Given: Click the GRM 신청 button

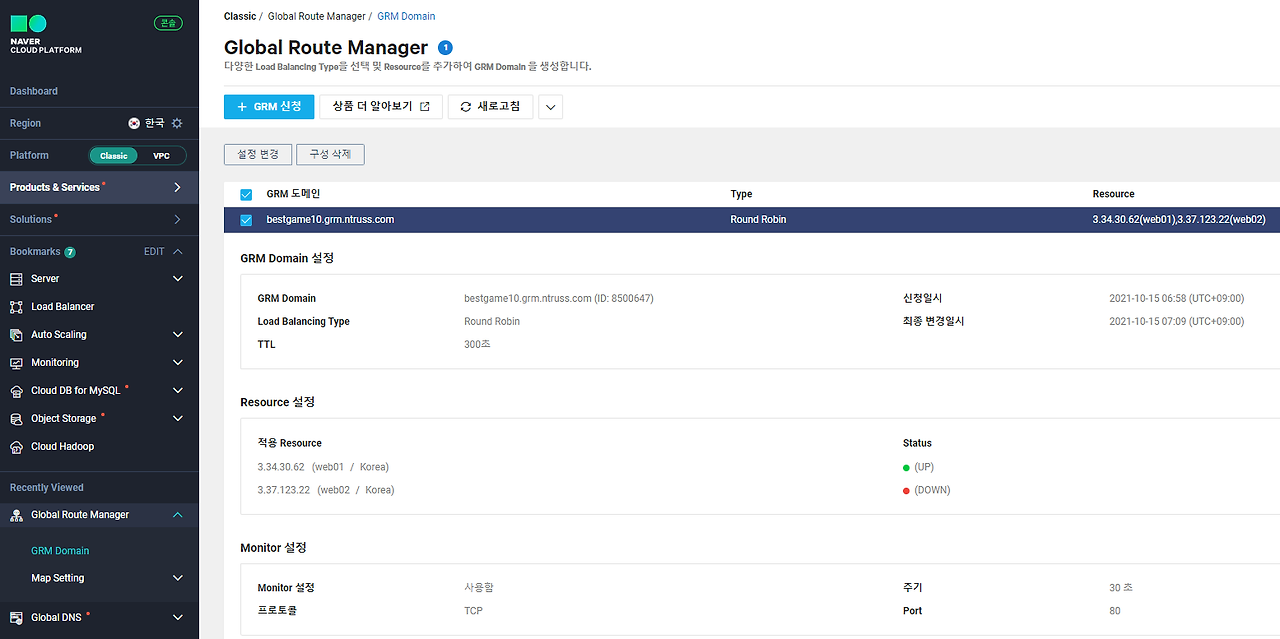Looking at the screenshot, I should point(269,107).
